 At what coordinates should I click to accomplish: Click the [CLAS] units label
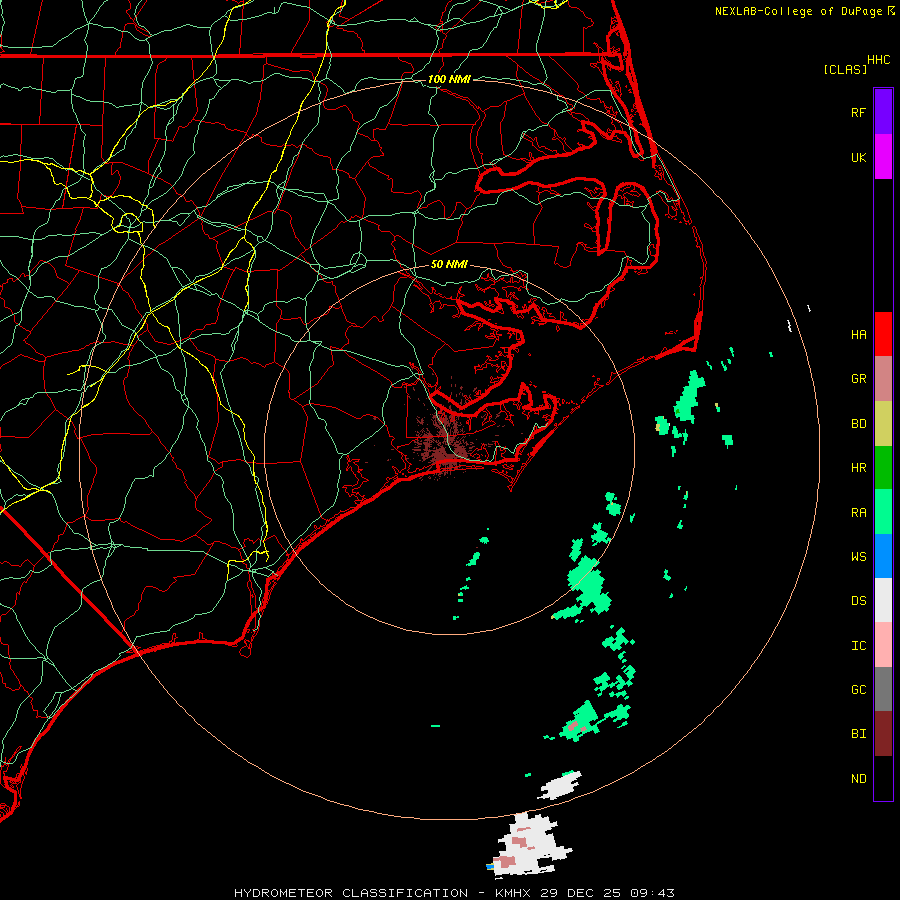pos(845,69)
